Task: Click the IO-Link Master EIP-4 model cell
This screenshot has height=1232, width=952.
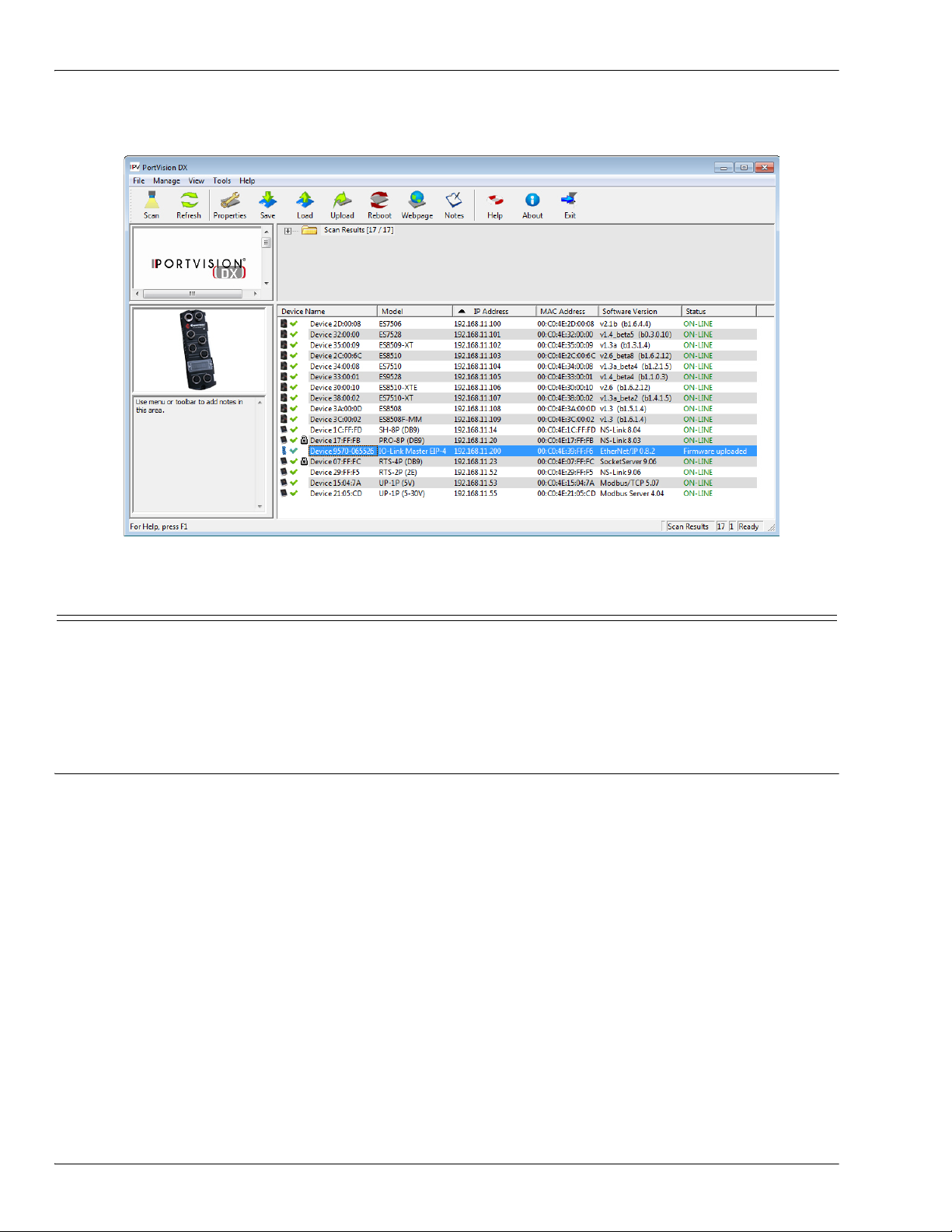Action: pyautogui.click(x=413, y=451)
